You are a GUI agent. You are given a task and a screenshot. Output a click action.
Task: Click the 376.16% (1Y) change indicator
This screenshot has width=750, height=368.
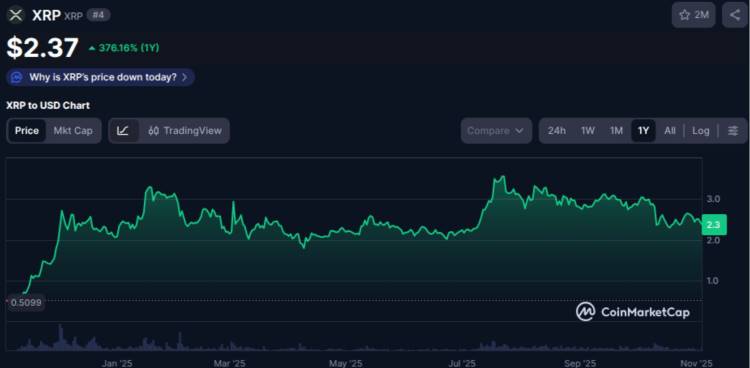(x=124, y=48)
